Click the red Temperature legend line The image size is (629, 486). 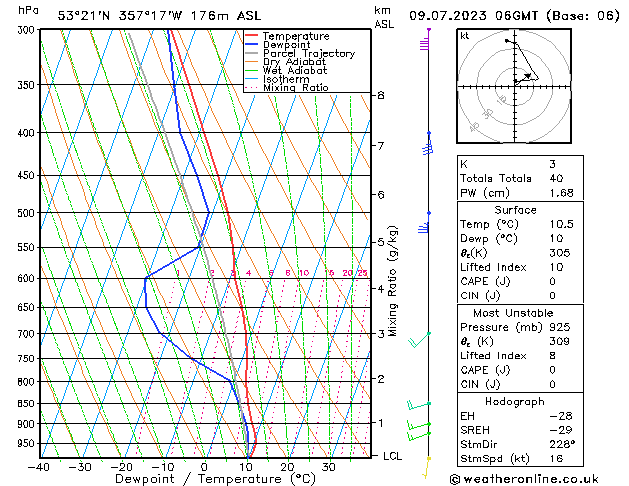252,36
